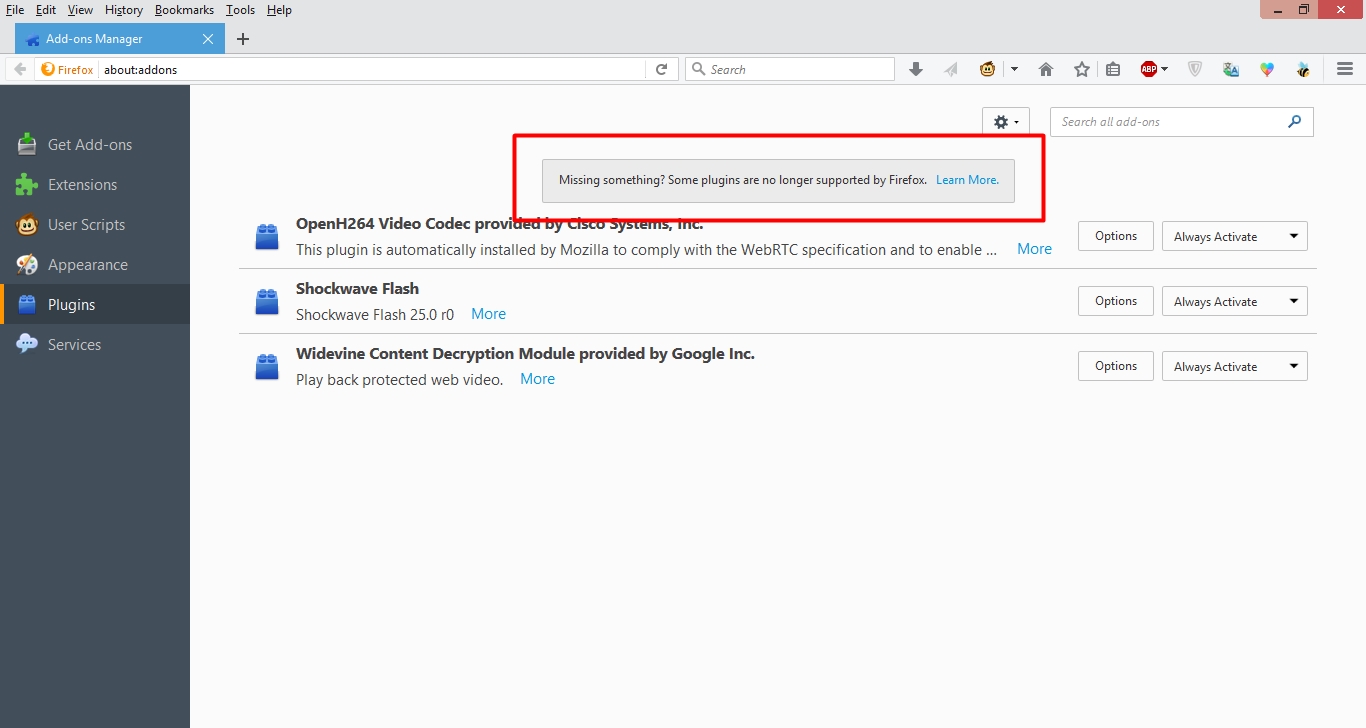Open OpenH264 Always Activate dropdown
The width and height of the screenshot is (1366, 728).
point(1234,236)
